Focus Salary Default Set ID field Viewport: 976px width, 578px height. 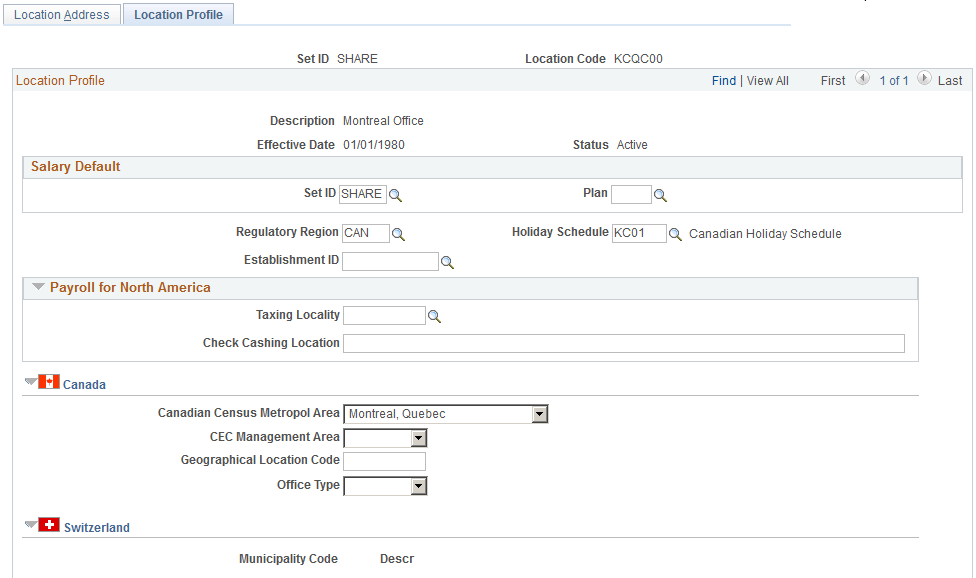click(x=362, y=194)
